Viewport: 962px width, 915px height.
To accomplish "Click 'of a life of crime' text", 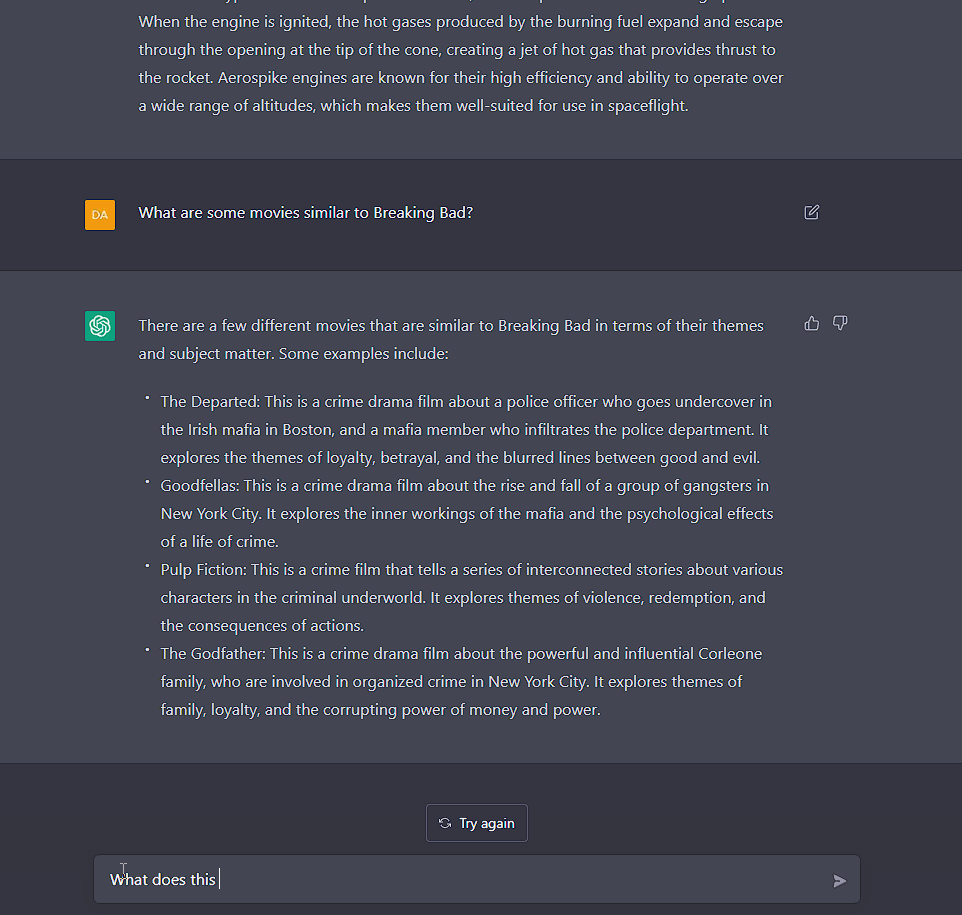I will (219, 542).
